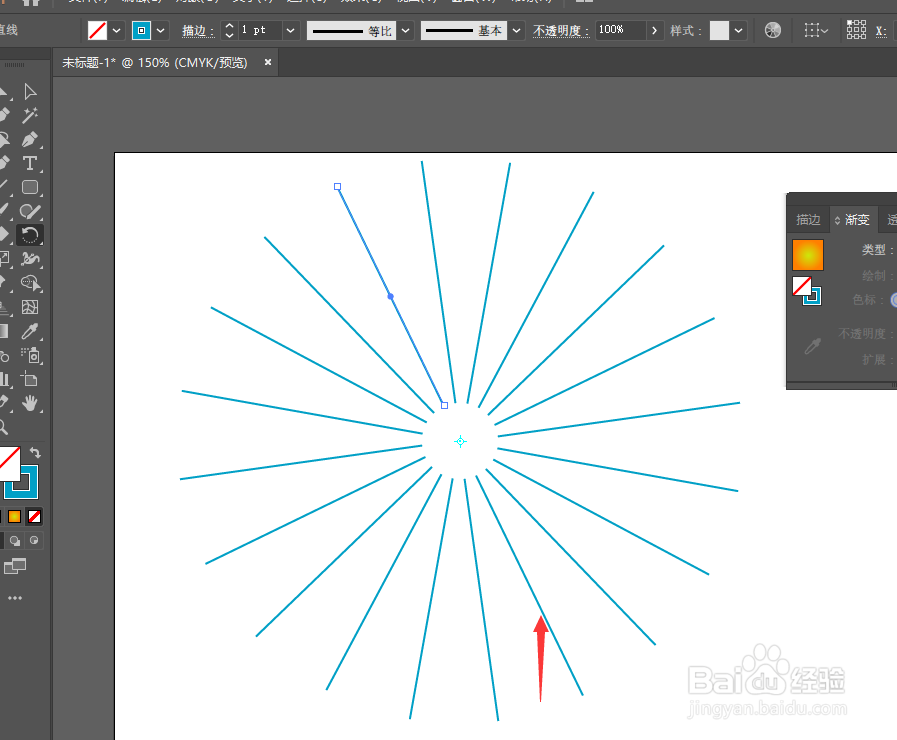Cycle gradient panel view with double-arrow

[838, 220]
